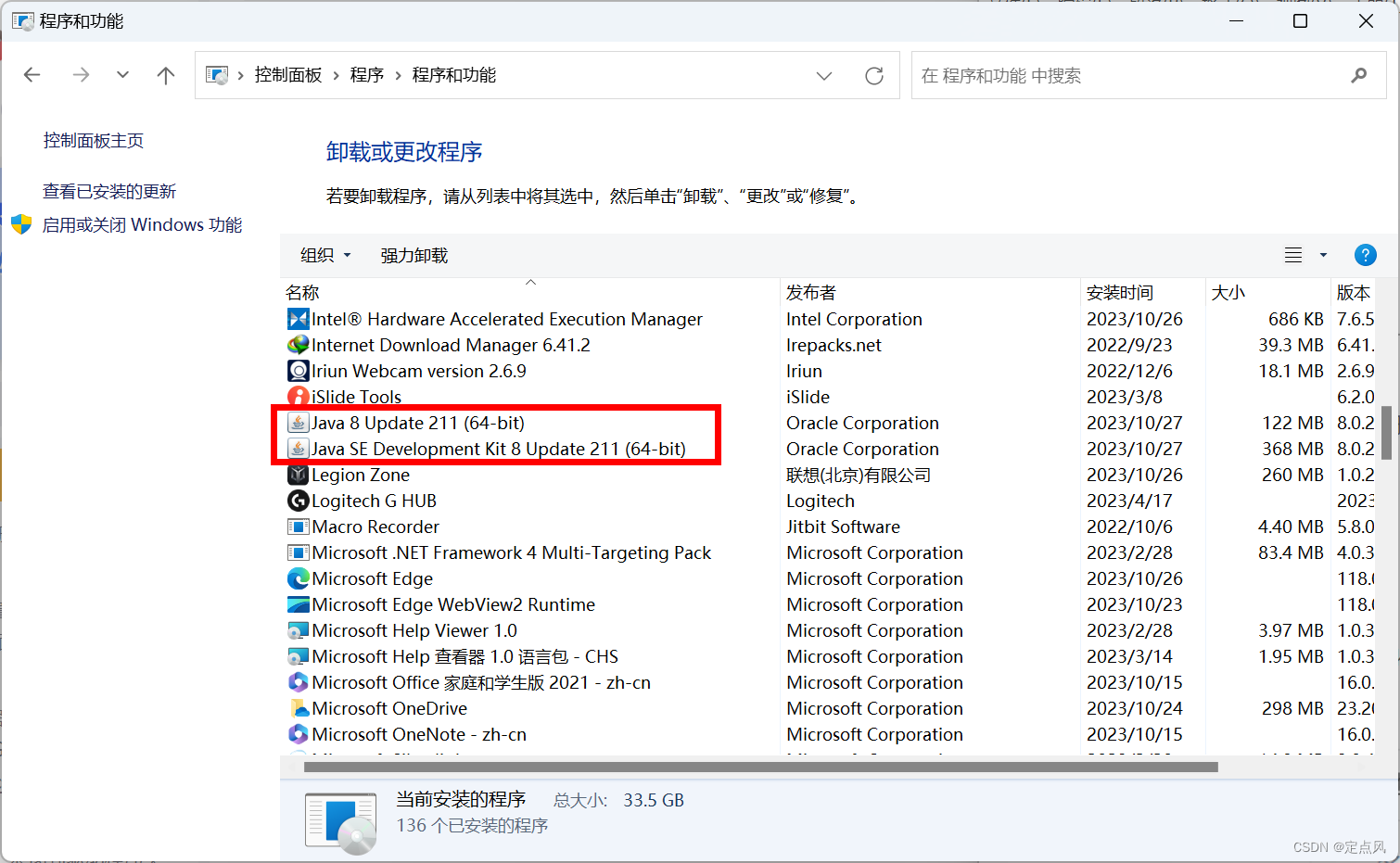Image resolution: width=1400 pixels, height=863 pixels.
Task: Click the Logitech G HUB icon
Action: click(298, 501)
